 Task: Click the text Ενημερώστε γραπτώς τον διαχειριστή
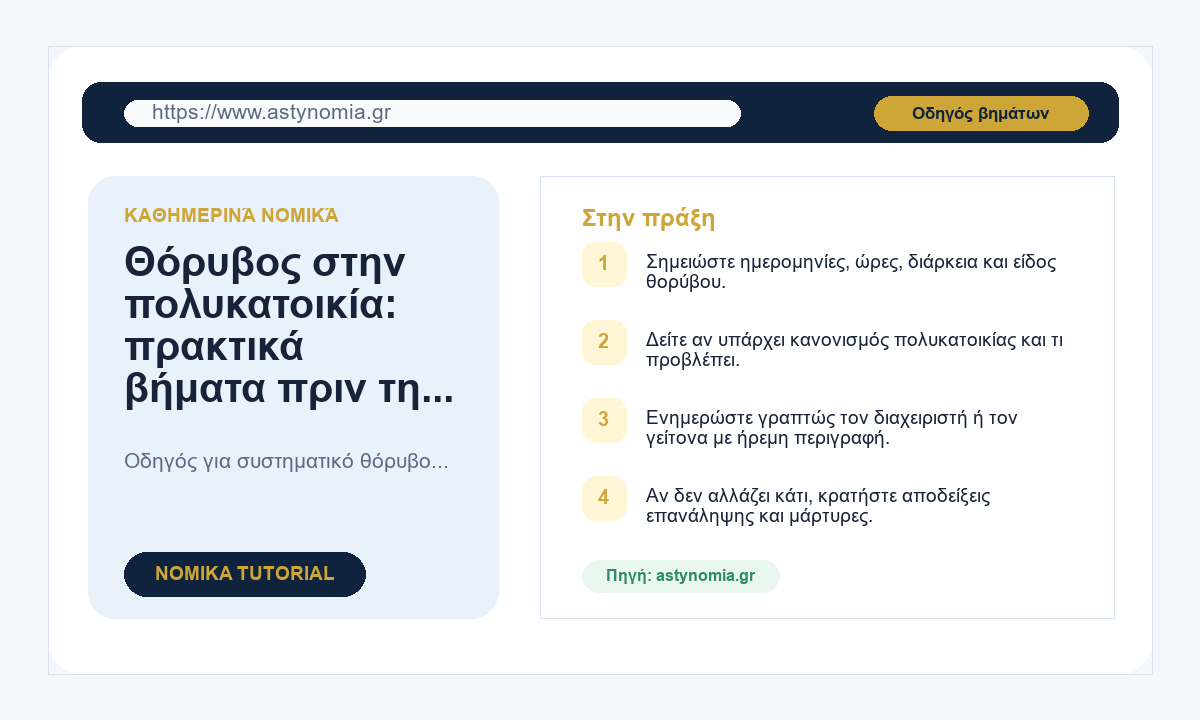coord(831,428)
